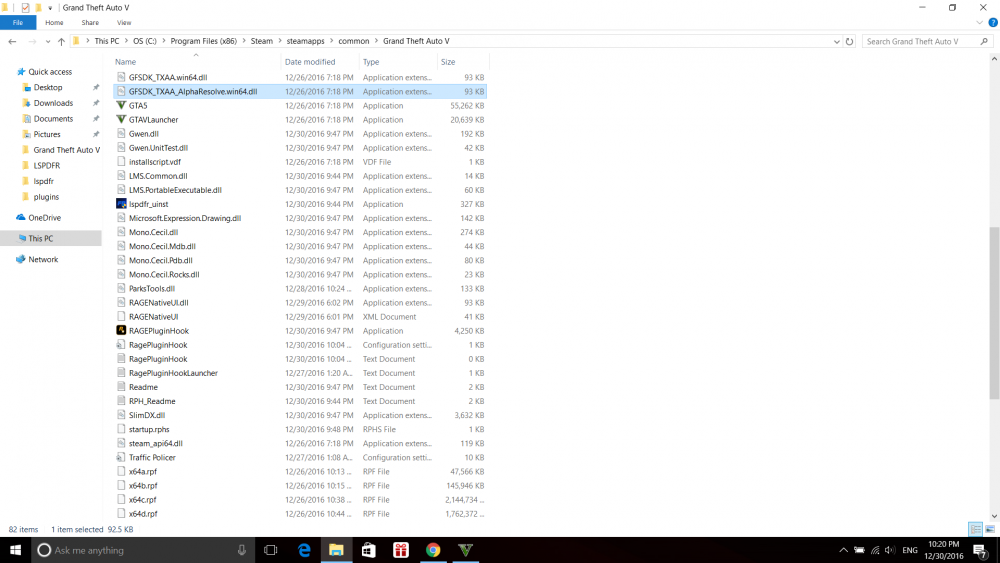Select startup.rphs file name
Viewport: 1000px width, 563px height.
pyautogui.click(x=149, y=429)
